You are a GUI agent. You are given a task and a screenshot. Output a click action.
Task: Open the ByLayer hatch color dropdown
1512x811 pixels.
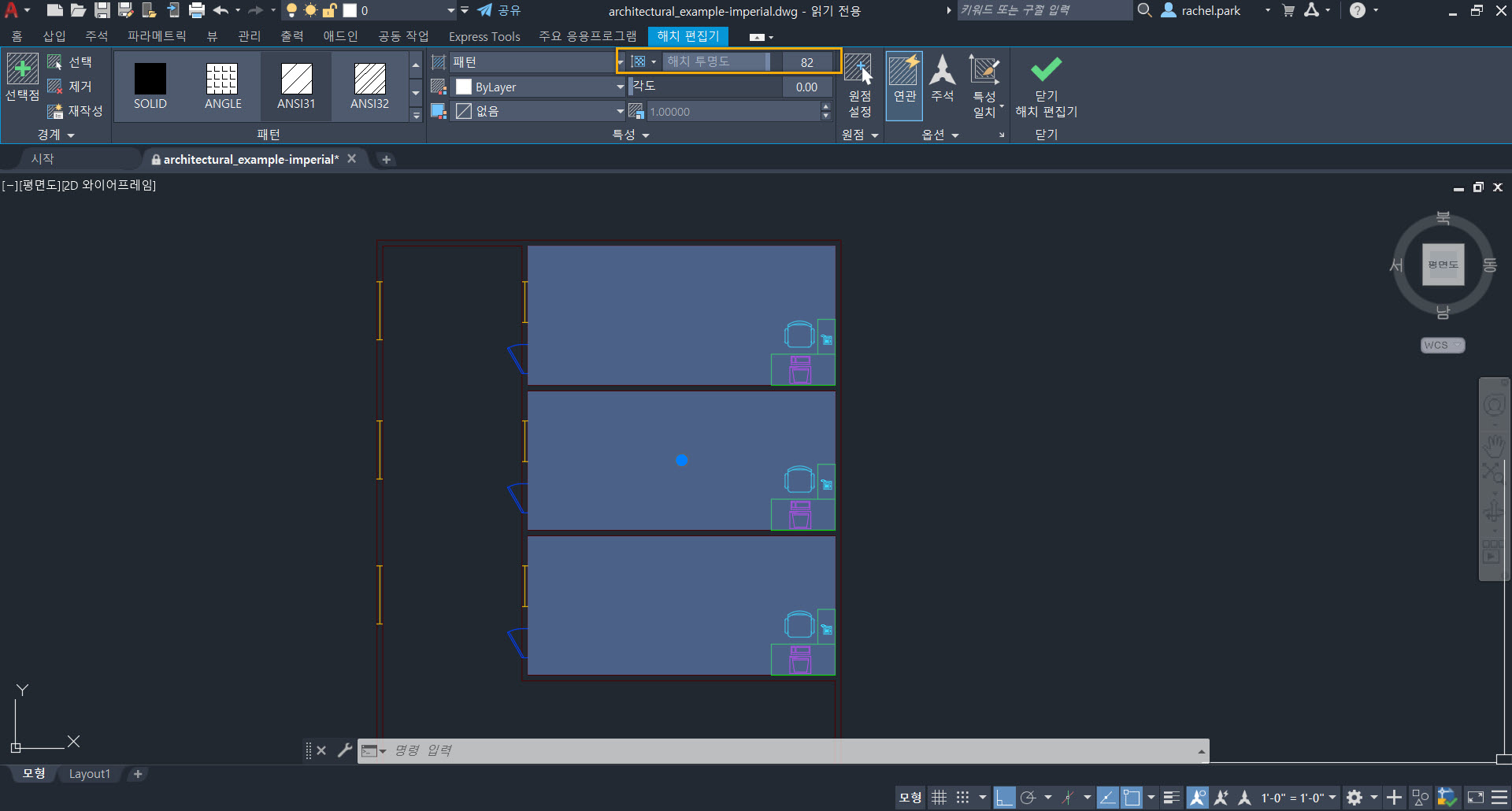pos(539,87)
